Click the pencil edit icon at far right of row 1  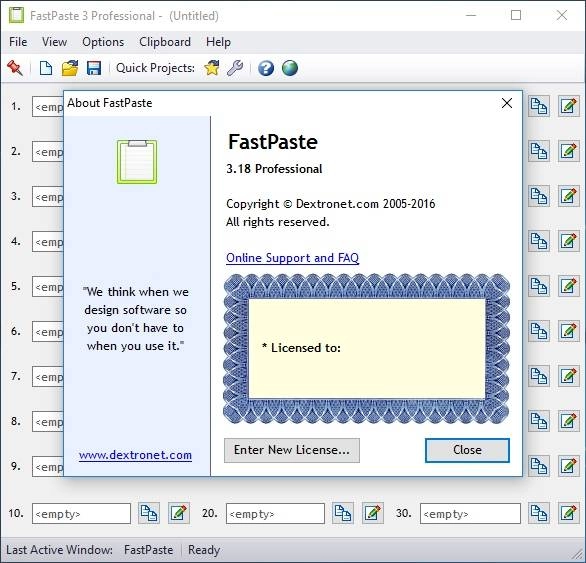click(x=569, y=106)
